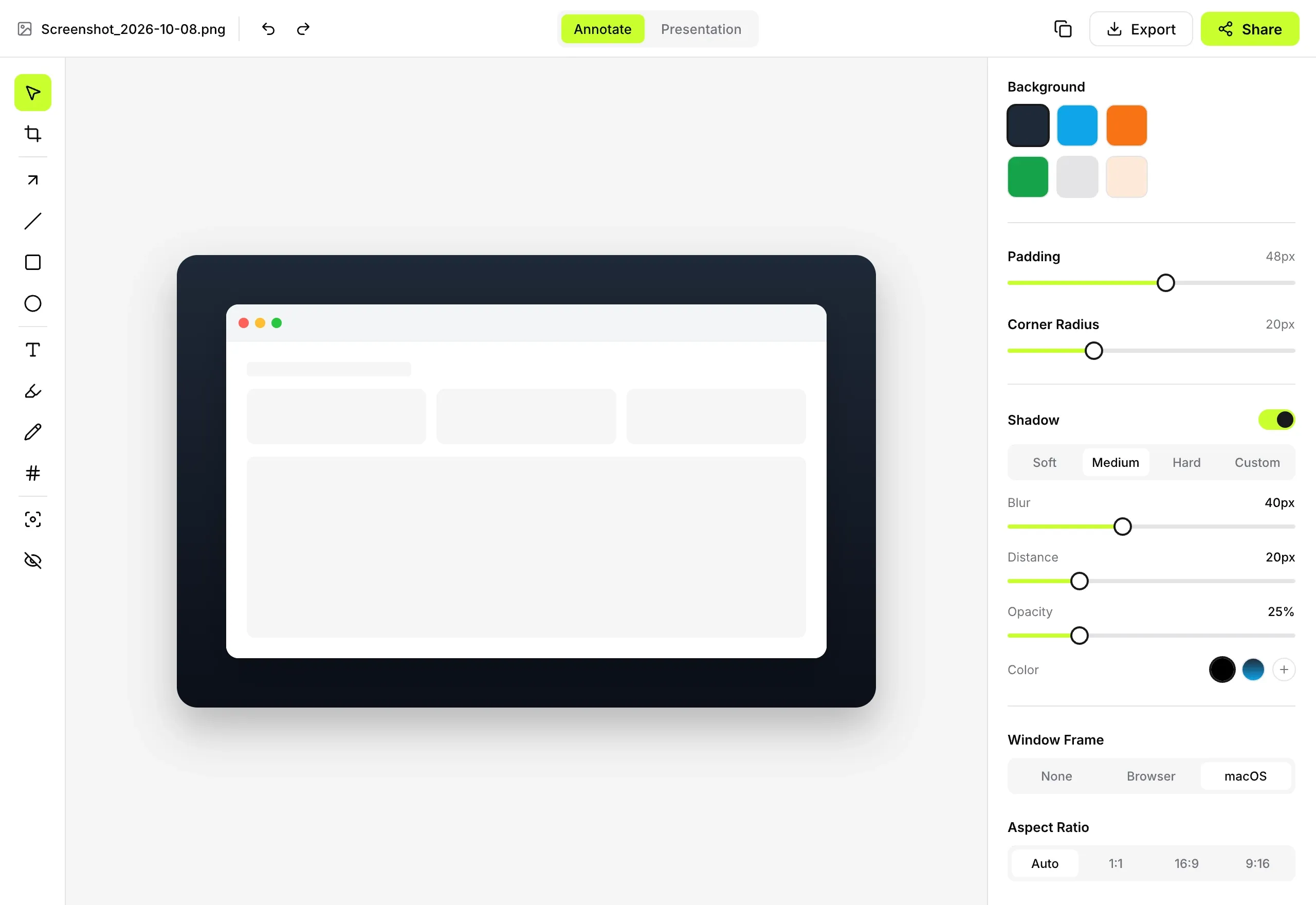This screenshot has height=905, width=1316.
Task: Select the 16:9 aspect ratio
Action: pos(1186,863)
